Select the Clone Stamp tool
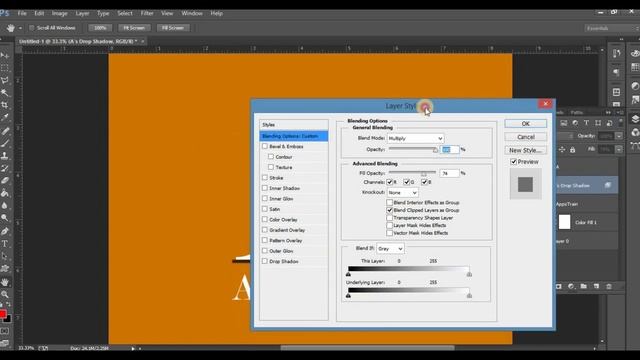The height and width of the screenshot is (360, 640). click(5, 156)
